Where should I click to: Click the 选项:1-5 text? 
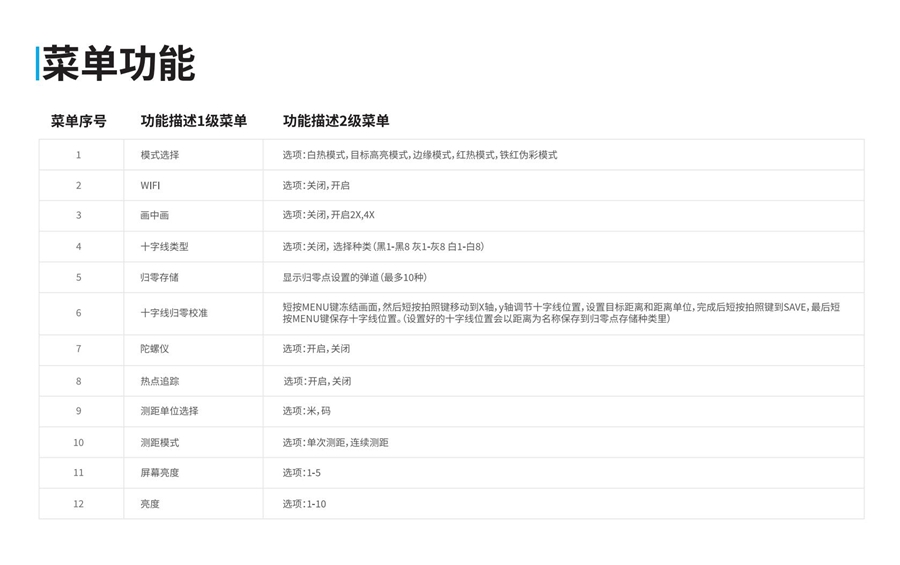pos(301,473)
